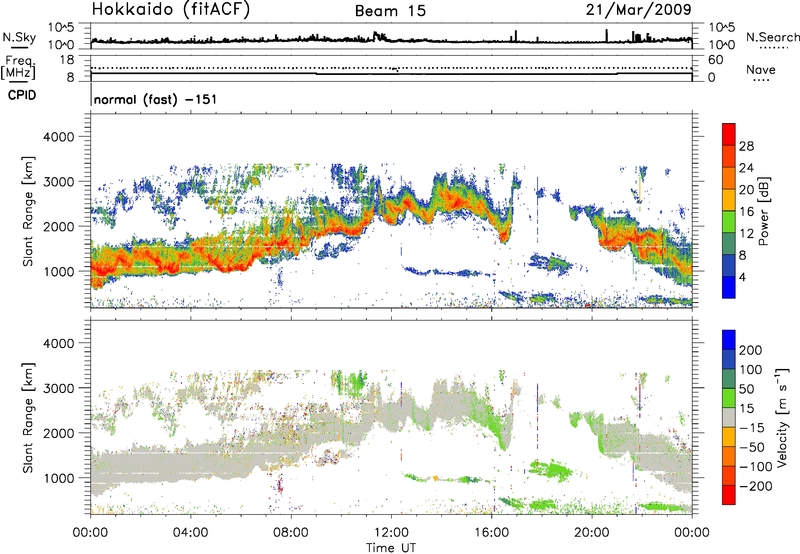Click the '4000' tick of the power panel
This screenshot has height=554, width=800.
click(x=58, y=137)
